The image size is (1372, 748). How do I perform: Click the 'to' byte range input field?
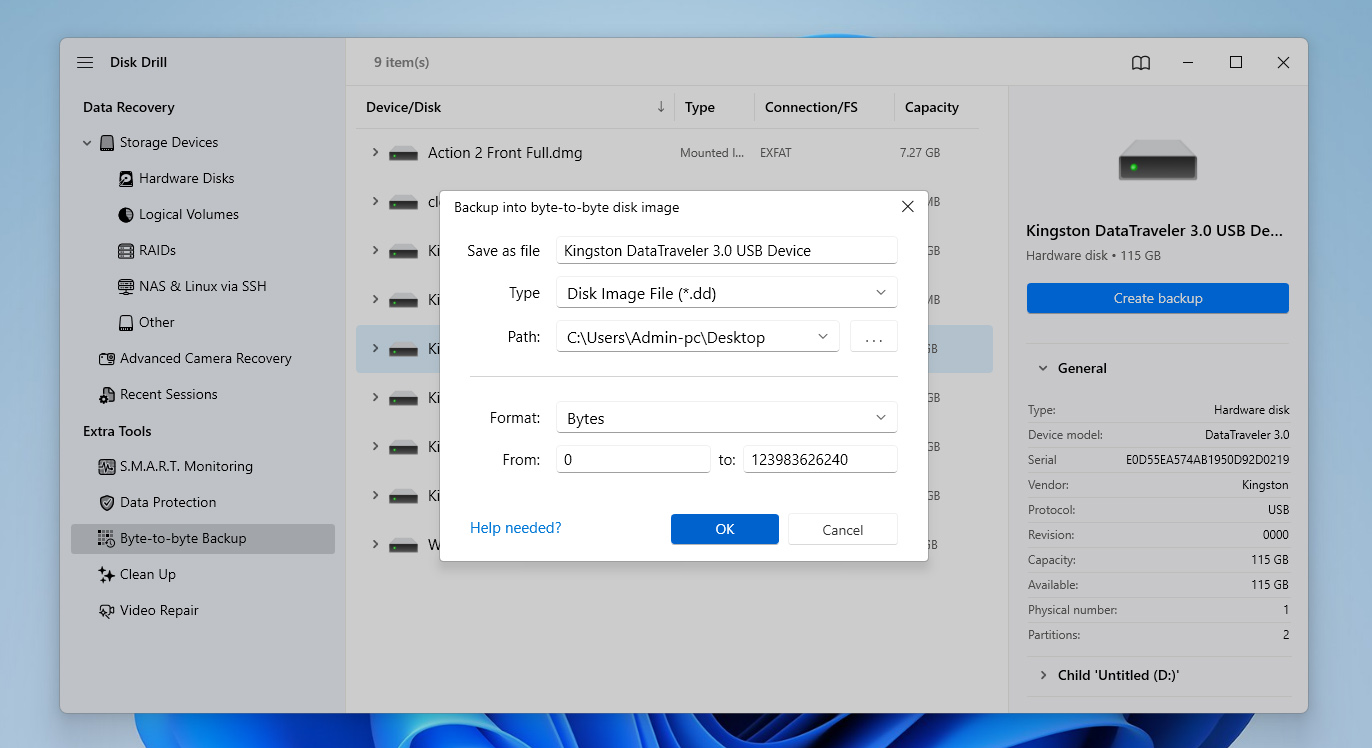coord(820,459)
